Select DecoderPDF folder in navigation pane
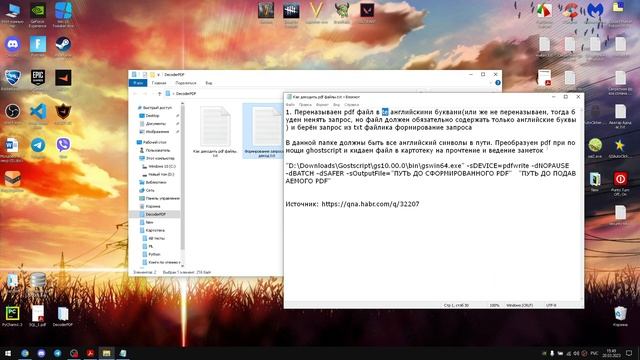Viewport: 640px width, 360px height. 155,214
